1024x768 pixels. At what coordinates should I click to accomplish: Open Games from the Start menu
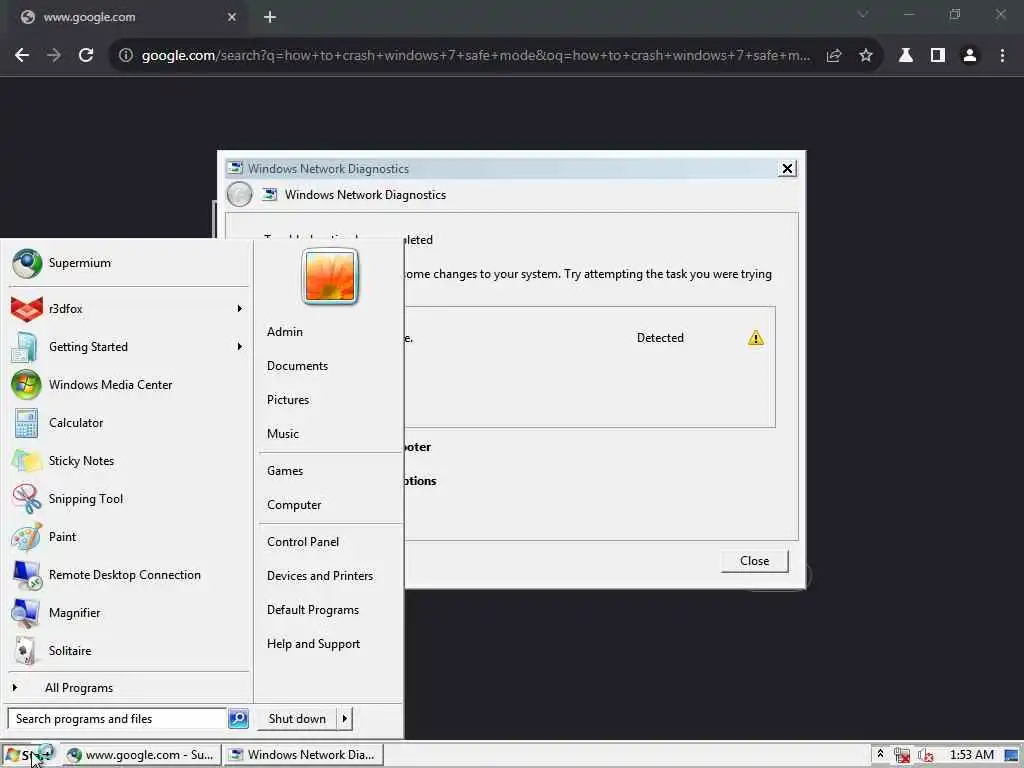[x=285, y=471]
